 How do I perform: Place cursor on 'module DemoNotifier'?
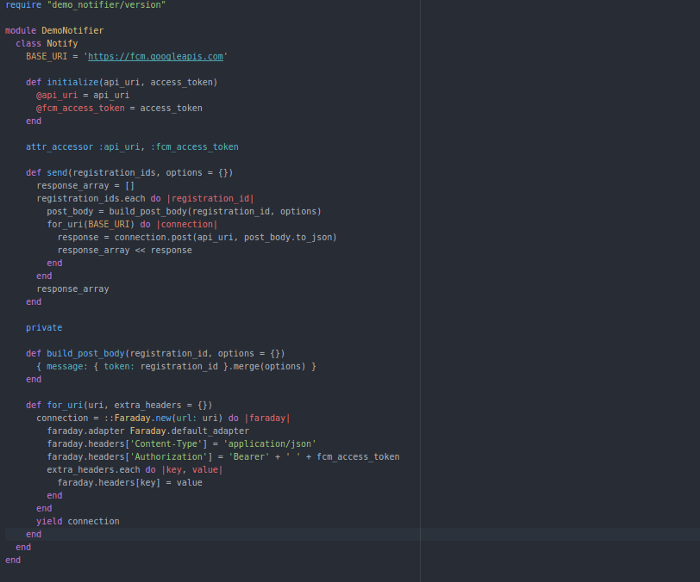pyautogui.click(x=54, y=30)
